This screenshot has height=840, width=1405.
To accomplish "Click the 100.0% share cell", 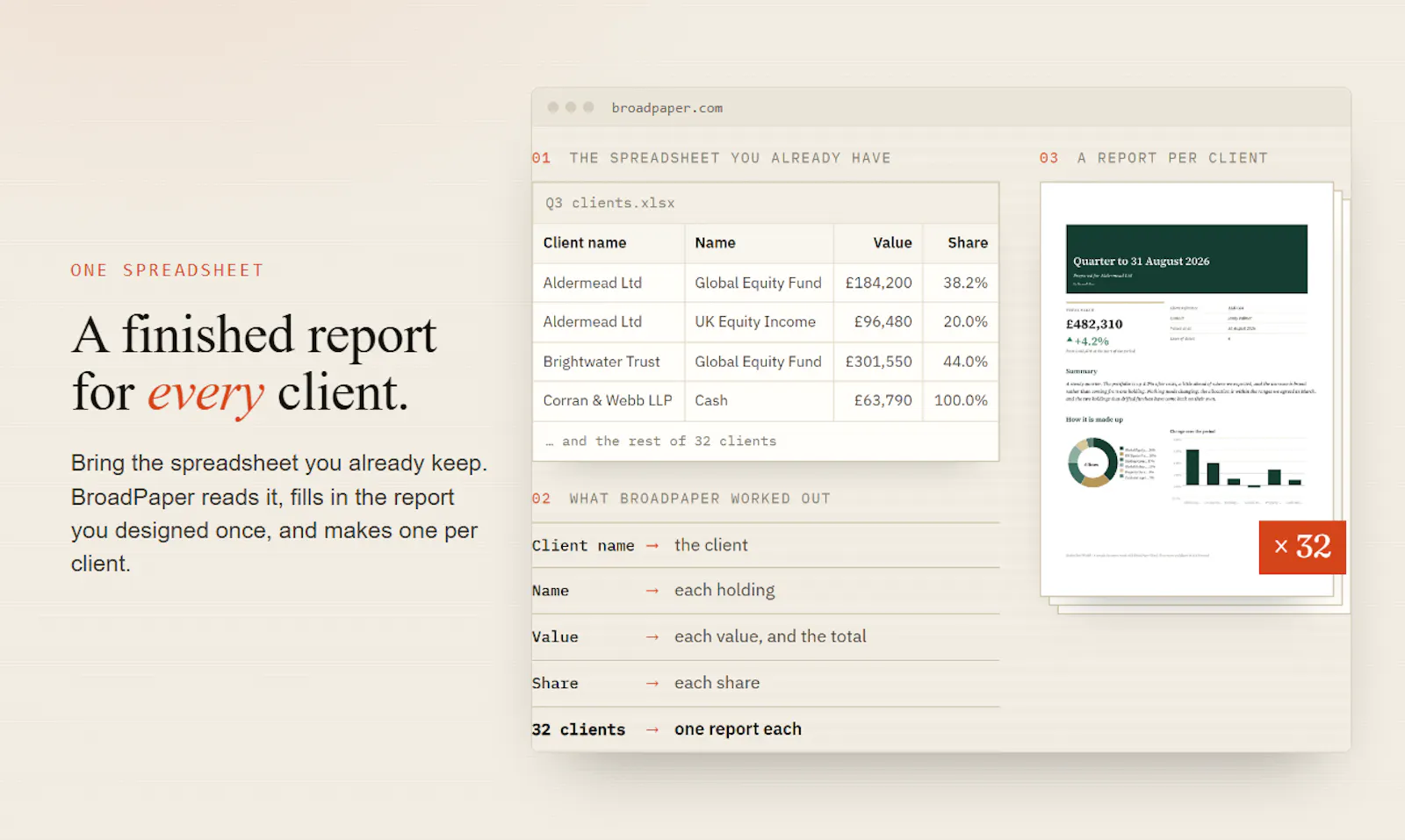I will (961, 400).
